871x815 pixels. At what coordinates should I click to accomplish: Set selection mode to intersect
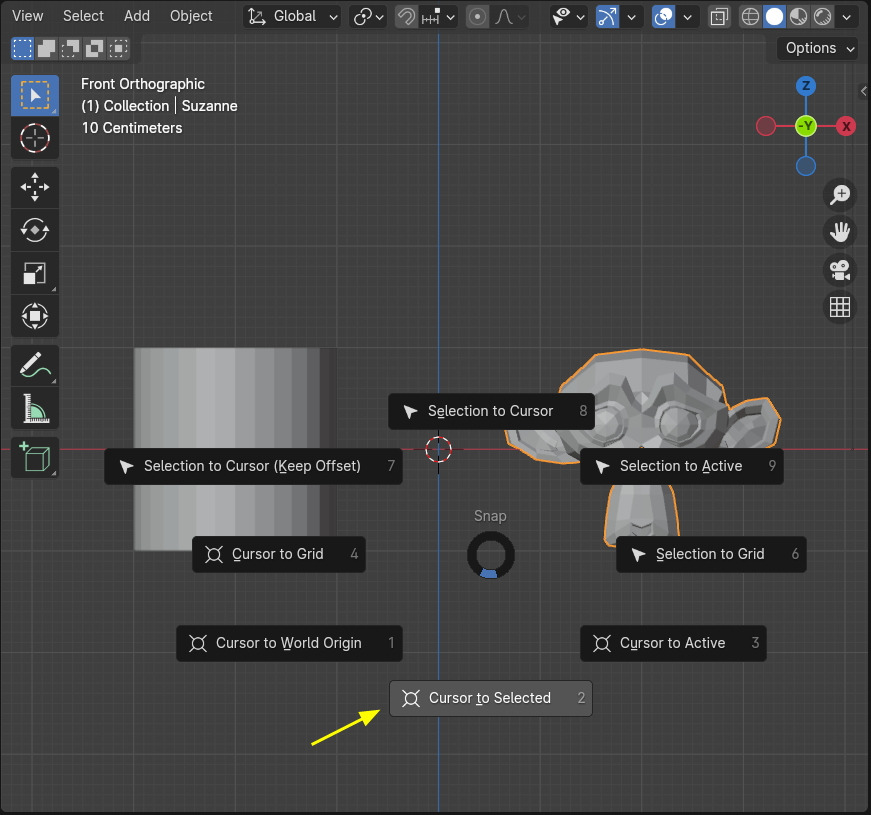(118, 48)
